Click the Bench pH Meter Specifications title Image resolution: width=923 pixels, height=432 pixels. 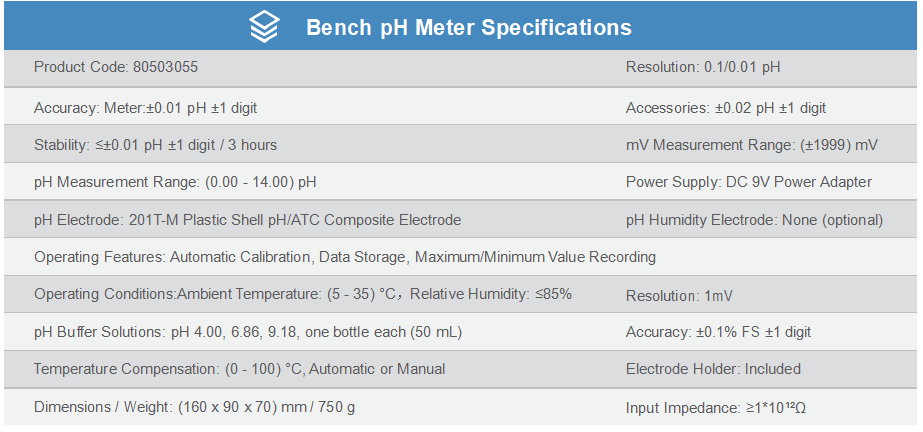(469, 28)
